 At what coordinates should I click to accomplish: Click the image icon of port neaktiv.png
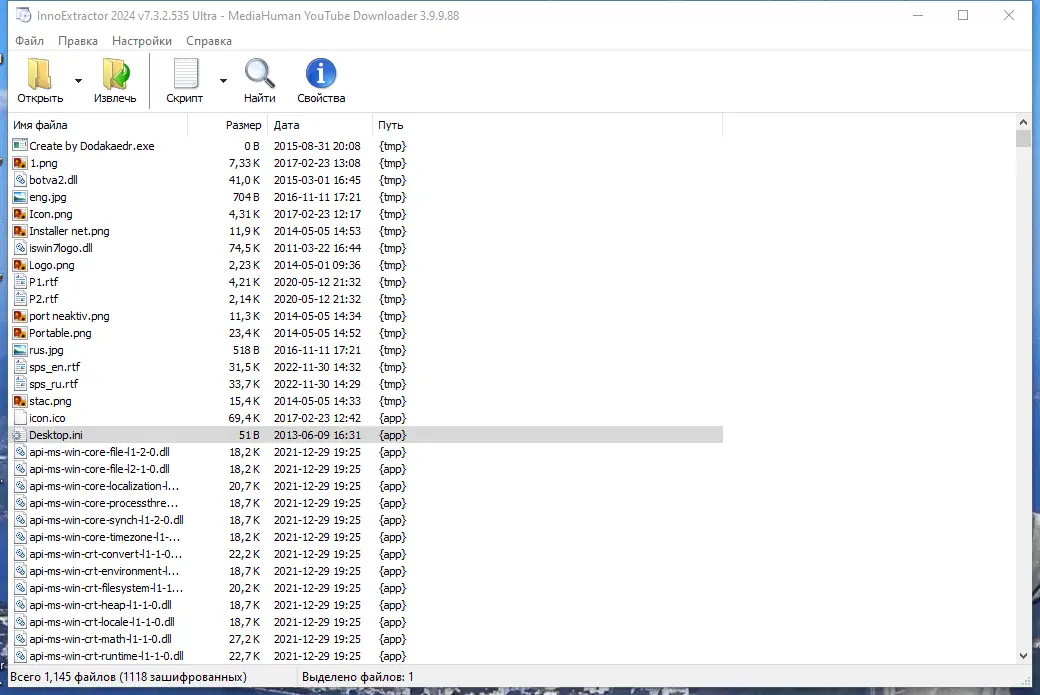tap(20, 316)
